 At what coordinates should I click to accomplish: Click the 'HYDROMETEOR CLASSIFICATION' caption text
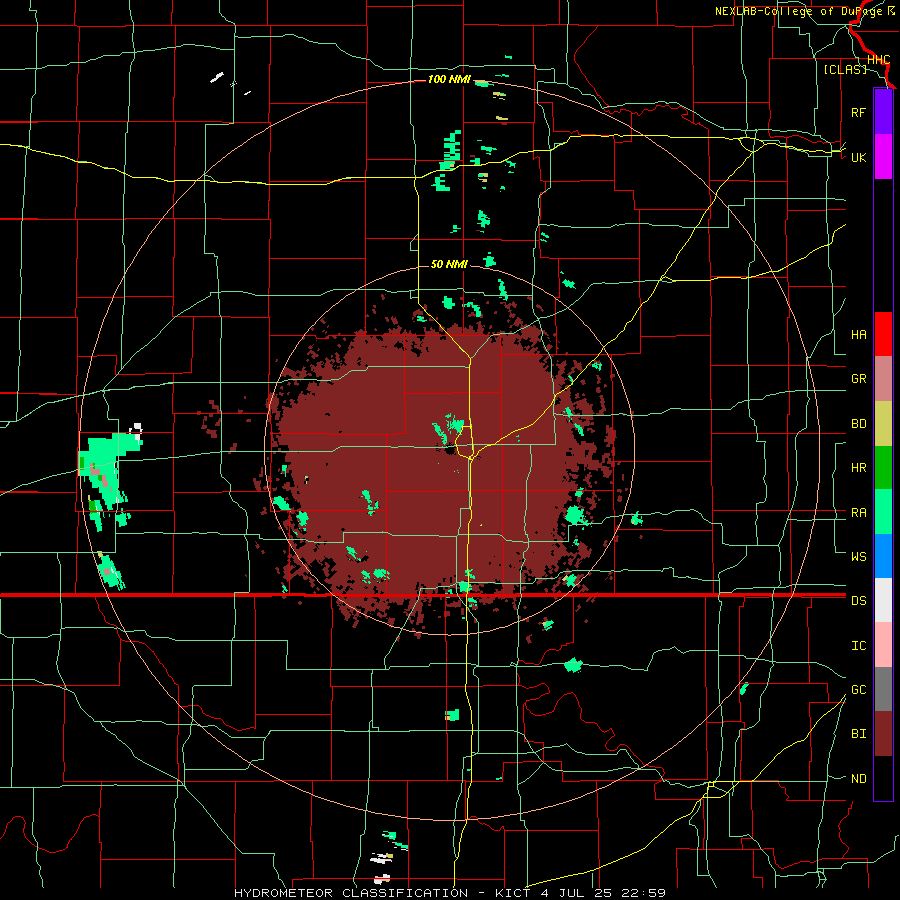tap(351, 893)
